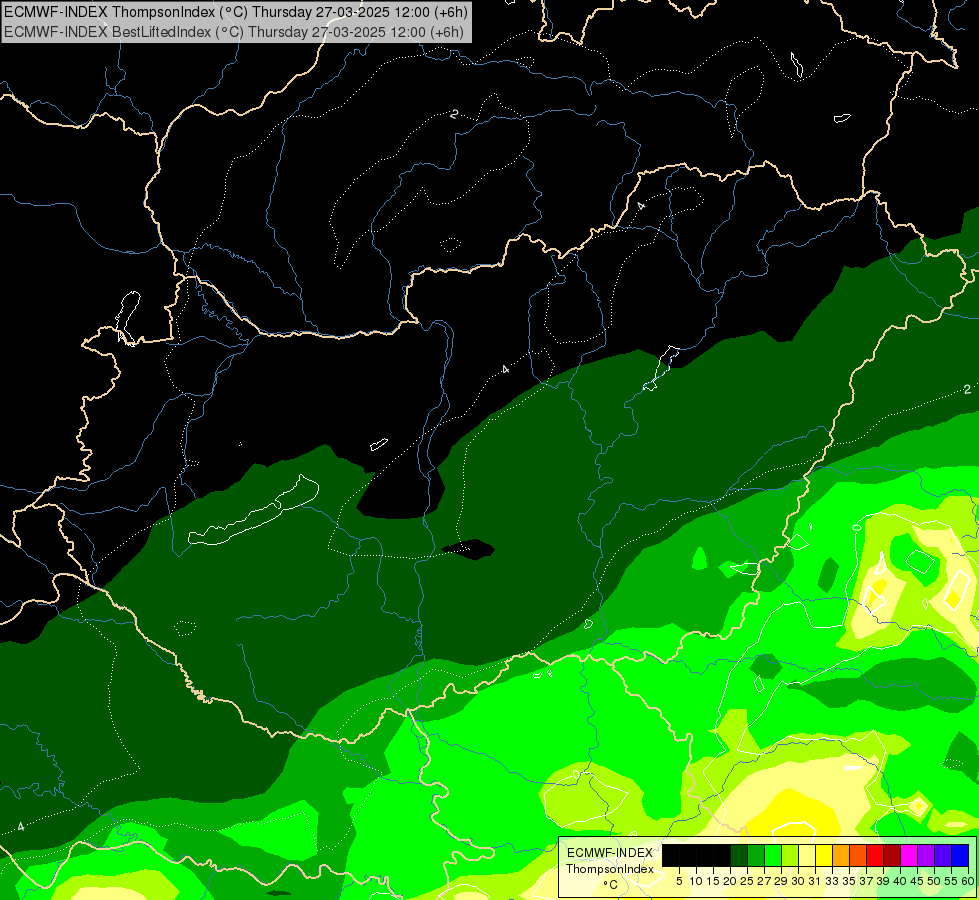The height and width of the screenshot is (900, 979).
Task: Click the legend tick label 39
Action: pos(883,881)
